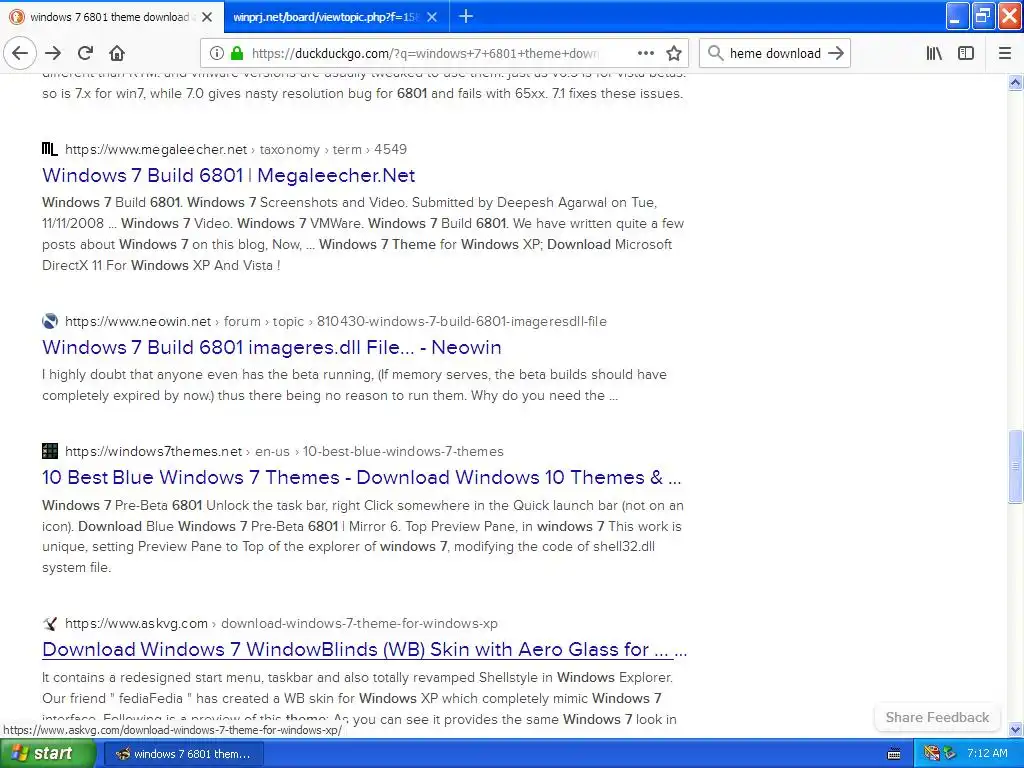Click the Megaleecher snippet starting 'Windows 7 Build 6801. Windows 7 Screenshots'

pos(363,234)
